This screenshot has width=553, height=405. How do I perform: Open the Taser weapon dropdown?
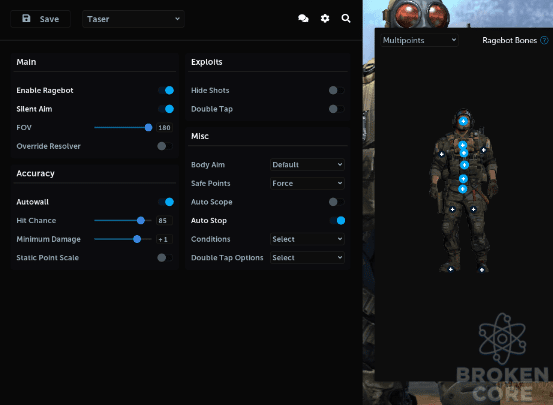point(133,19)
